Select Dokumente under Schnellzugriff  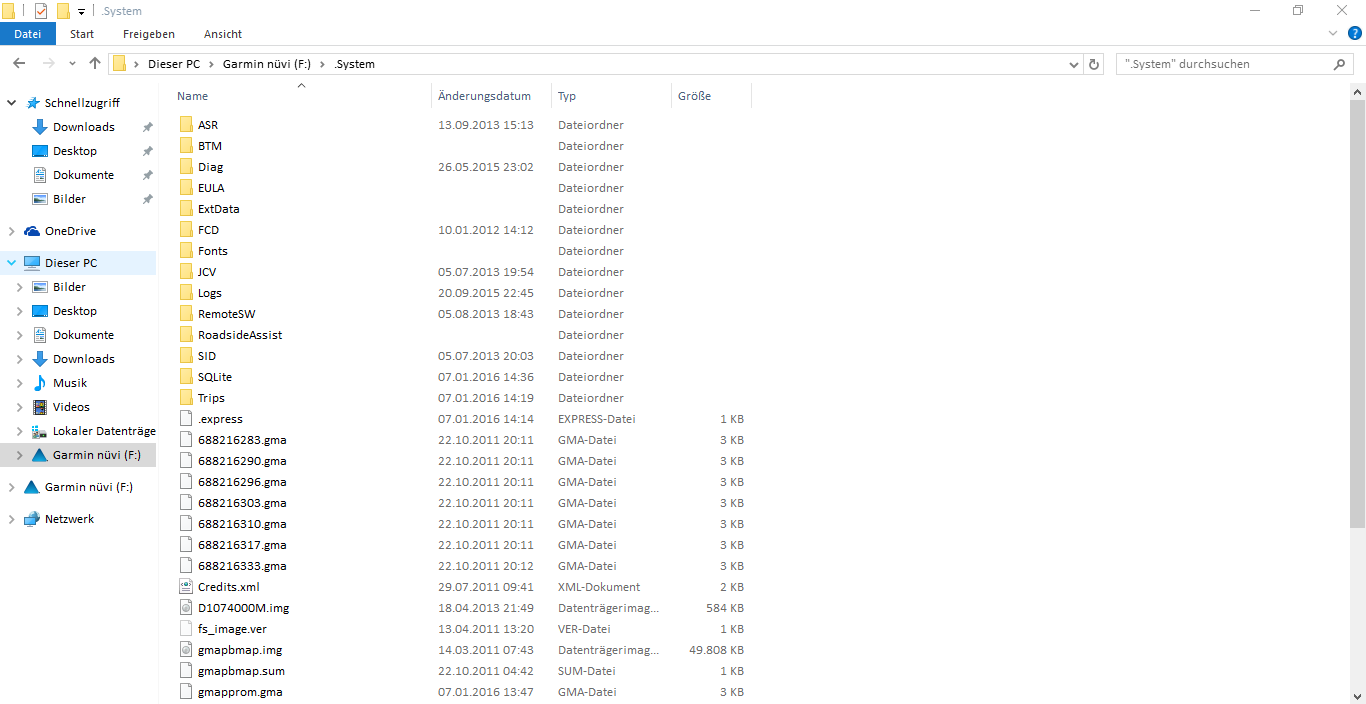coord(83,175)
